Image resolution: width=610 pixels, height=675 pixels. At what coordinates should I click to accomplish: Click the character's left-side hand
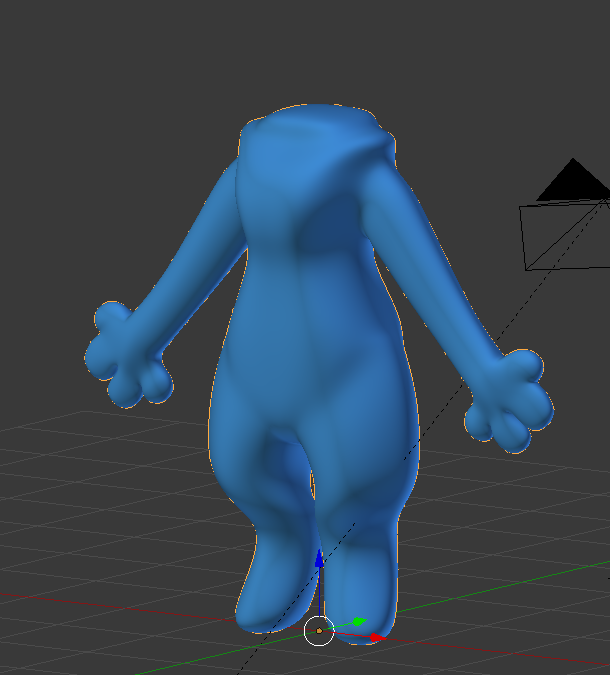[128, 356]
